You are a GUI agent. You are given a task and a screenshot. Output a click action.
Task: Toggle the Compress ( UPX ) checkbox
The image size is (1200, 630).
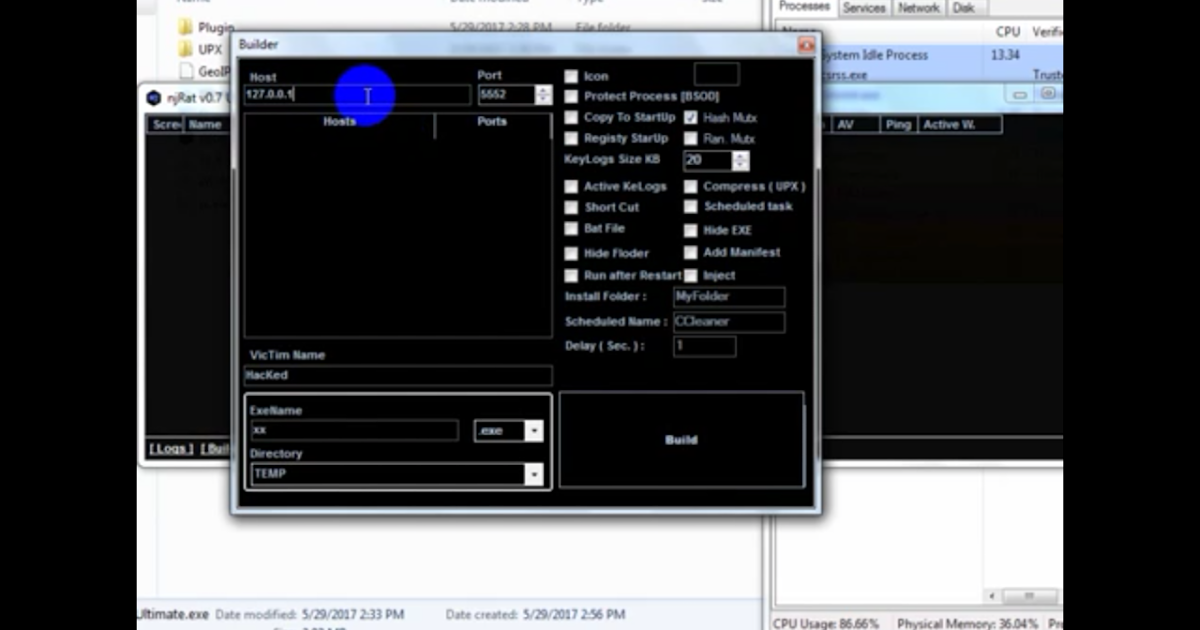(x=690, y=186)
